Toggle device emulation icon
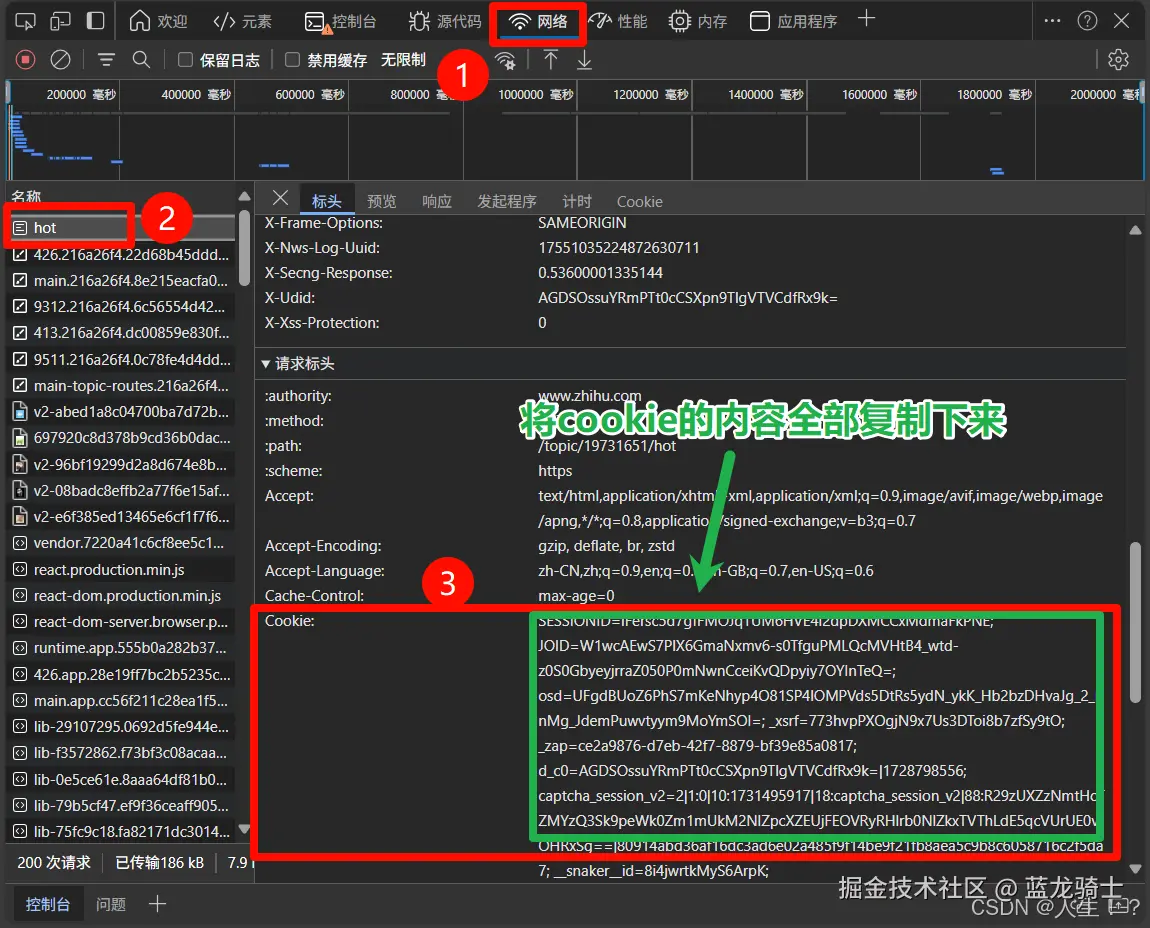This screenshot has width=1150, height=928. pyautogui.click(x=60, y=21)
